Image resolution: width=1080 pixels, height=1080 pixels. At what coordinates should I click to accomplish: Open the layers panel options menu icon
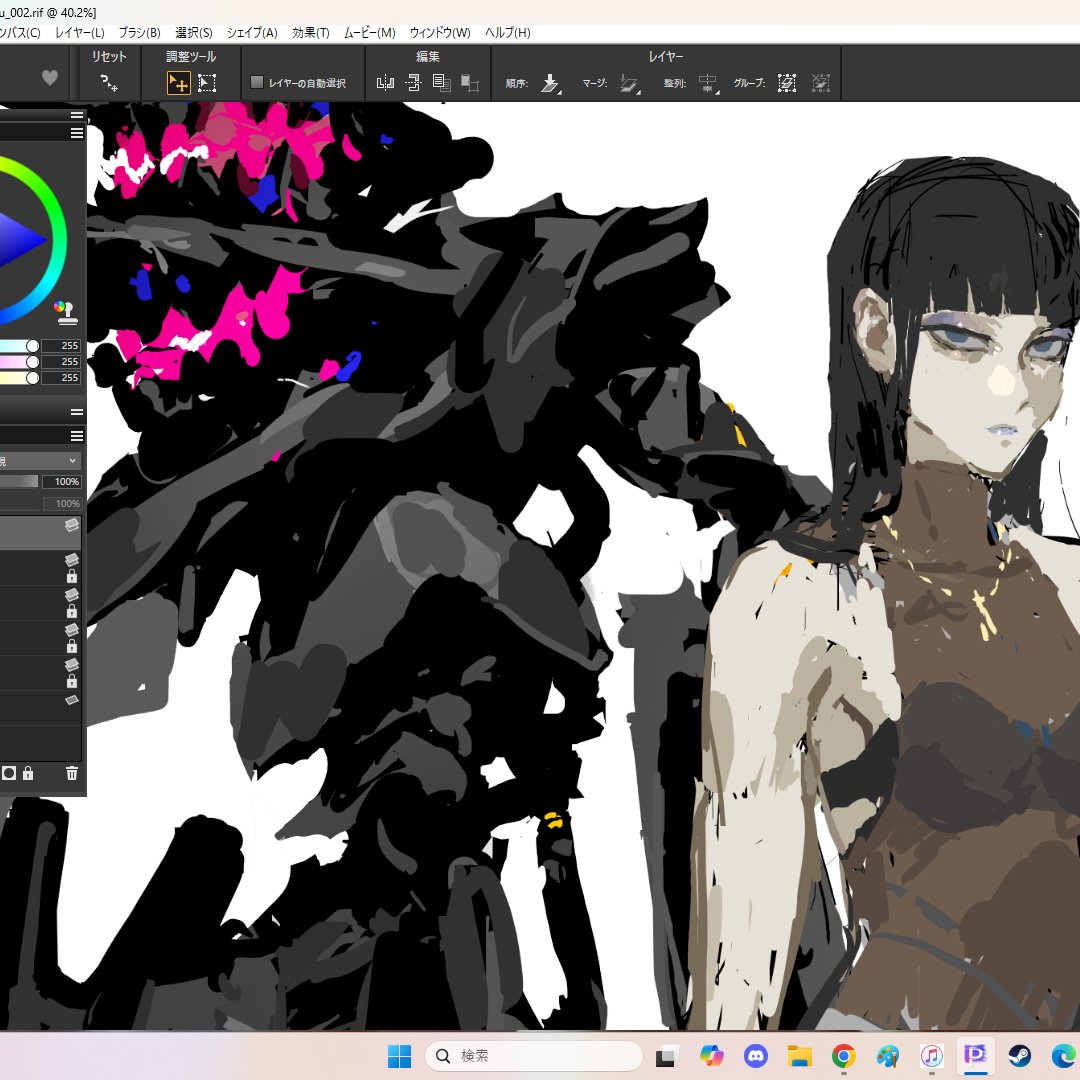click(x=77, y=436)
